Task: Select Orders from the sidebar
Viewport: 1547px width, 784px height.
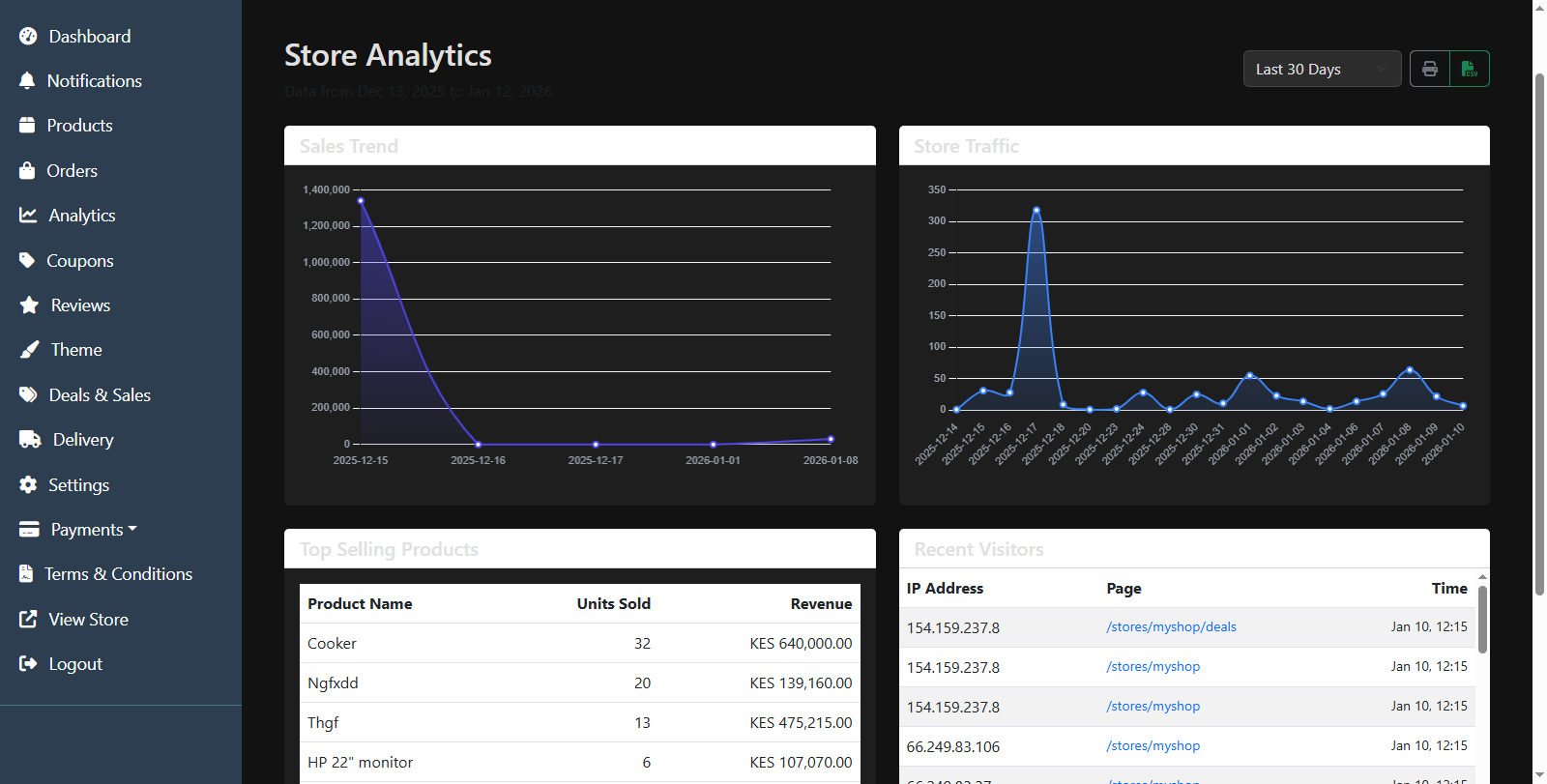Action: (72, 171)
